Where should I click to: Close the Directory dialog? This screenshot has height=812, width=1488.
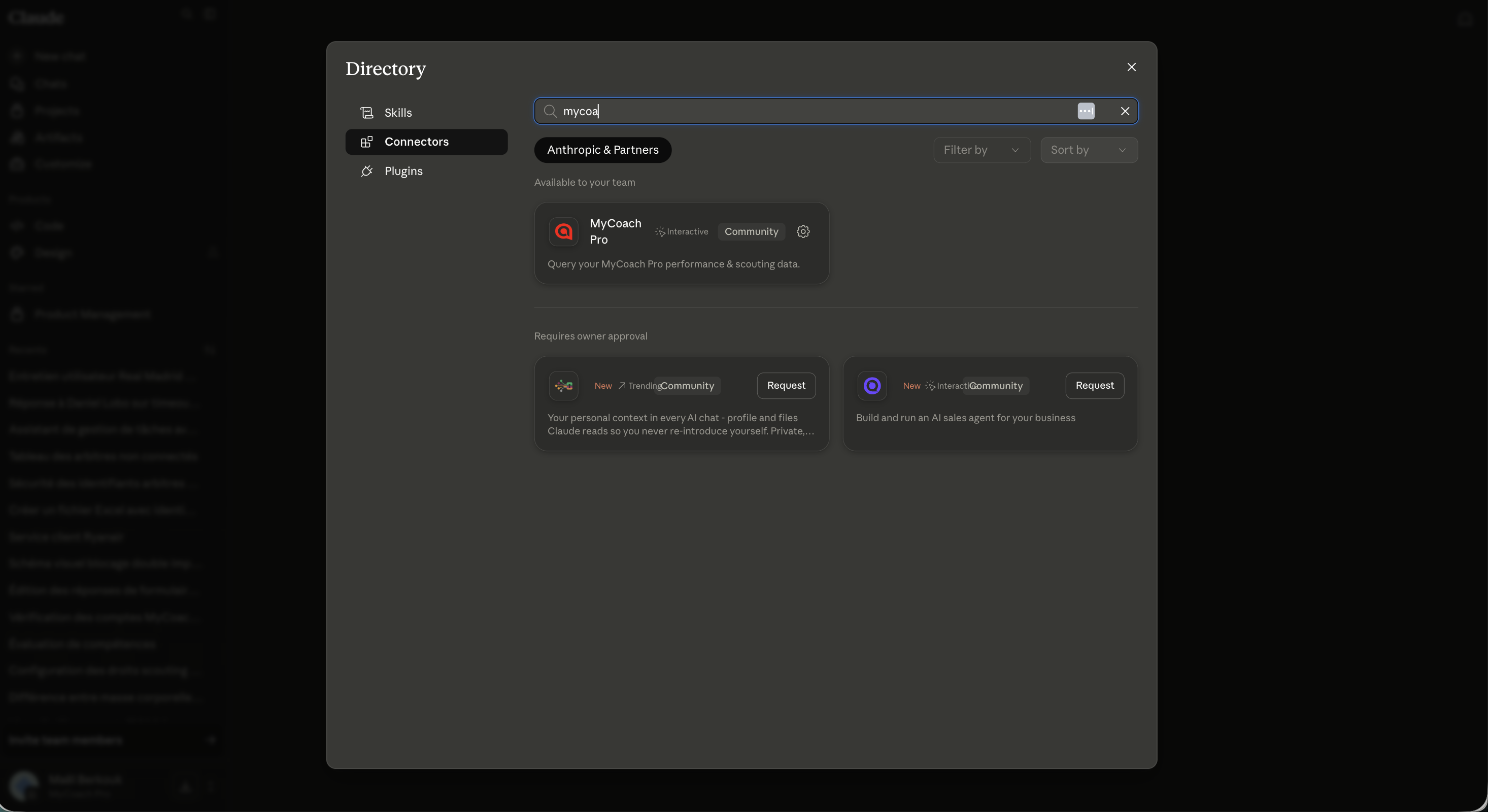click(1131, 67)
